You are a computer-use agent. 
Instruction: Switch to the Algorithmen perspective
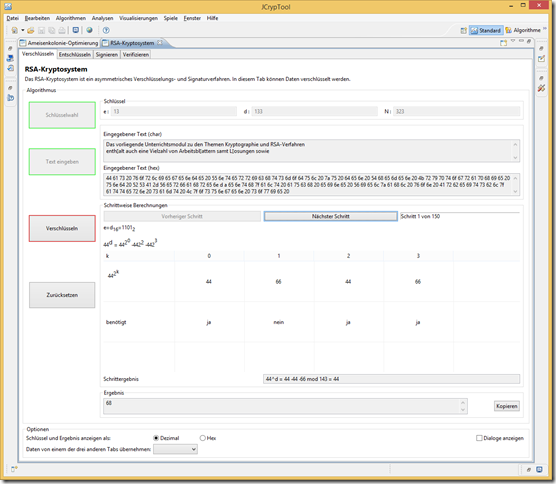pos(523,30)
